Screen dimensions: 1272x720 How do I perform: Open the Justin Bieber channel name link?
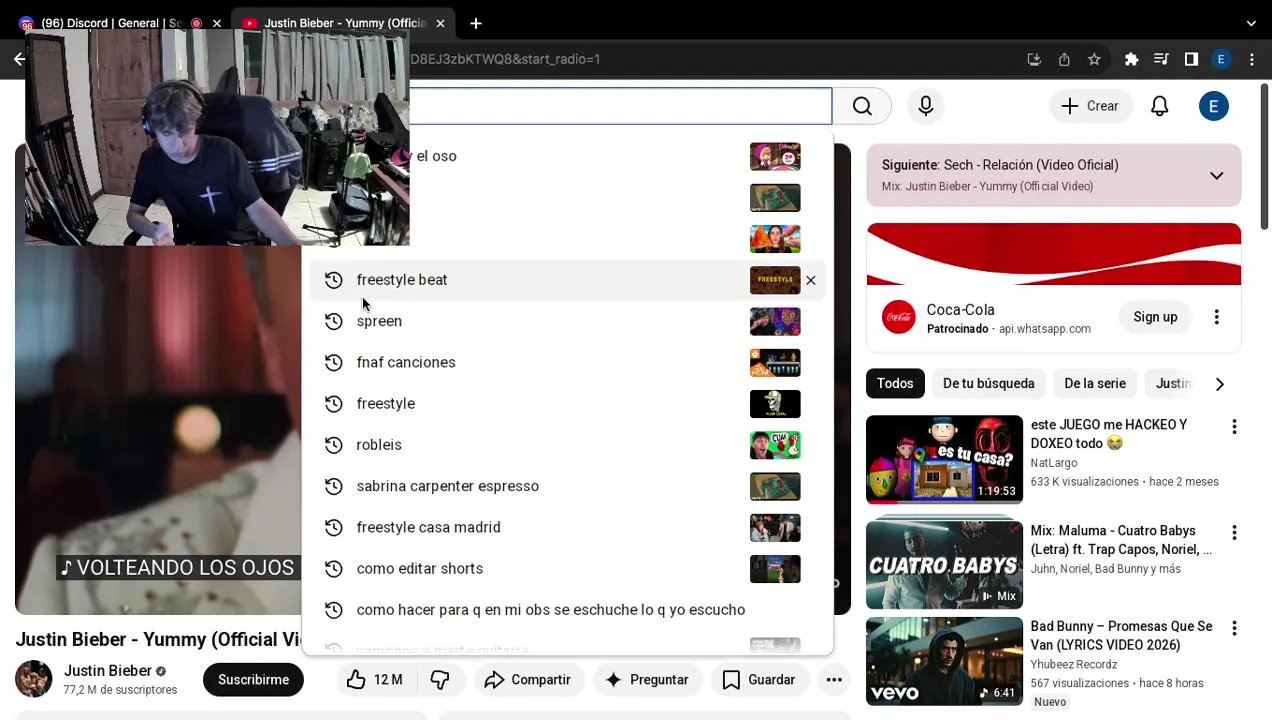point(108,671)
